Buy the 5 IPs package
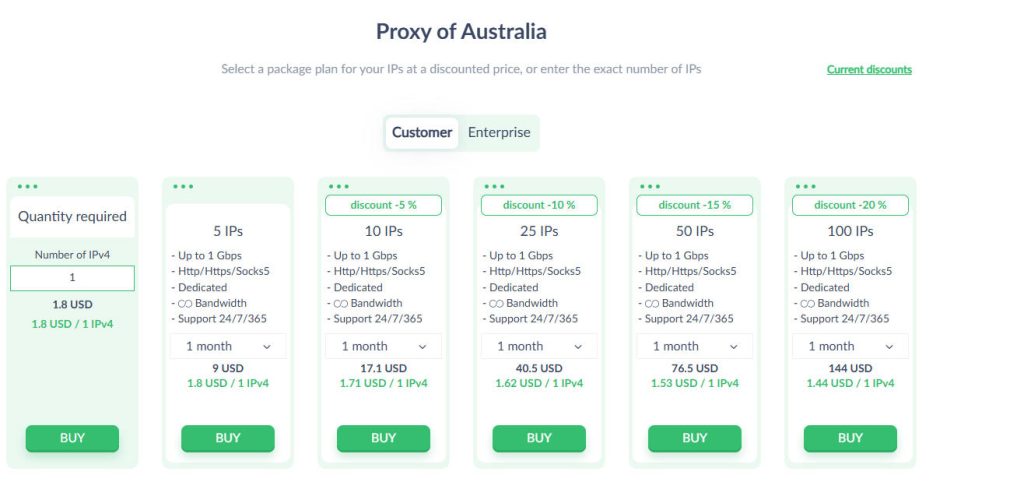 click(x=228, y=438)
